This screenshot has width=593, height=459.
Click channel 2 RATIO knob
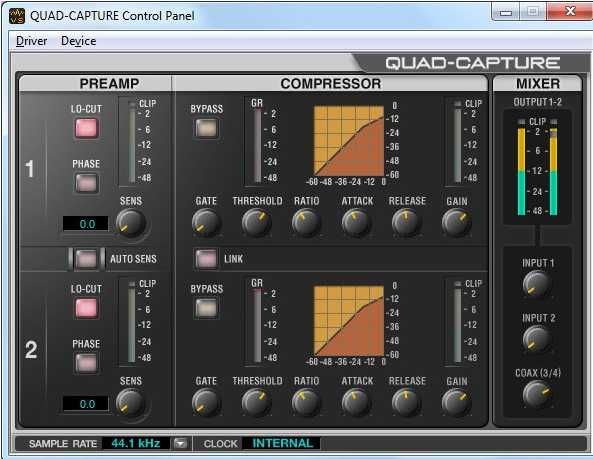coord(306,403)
